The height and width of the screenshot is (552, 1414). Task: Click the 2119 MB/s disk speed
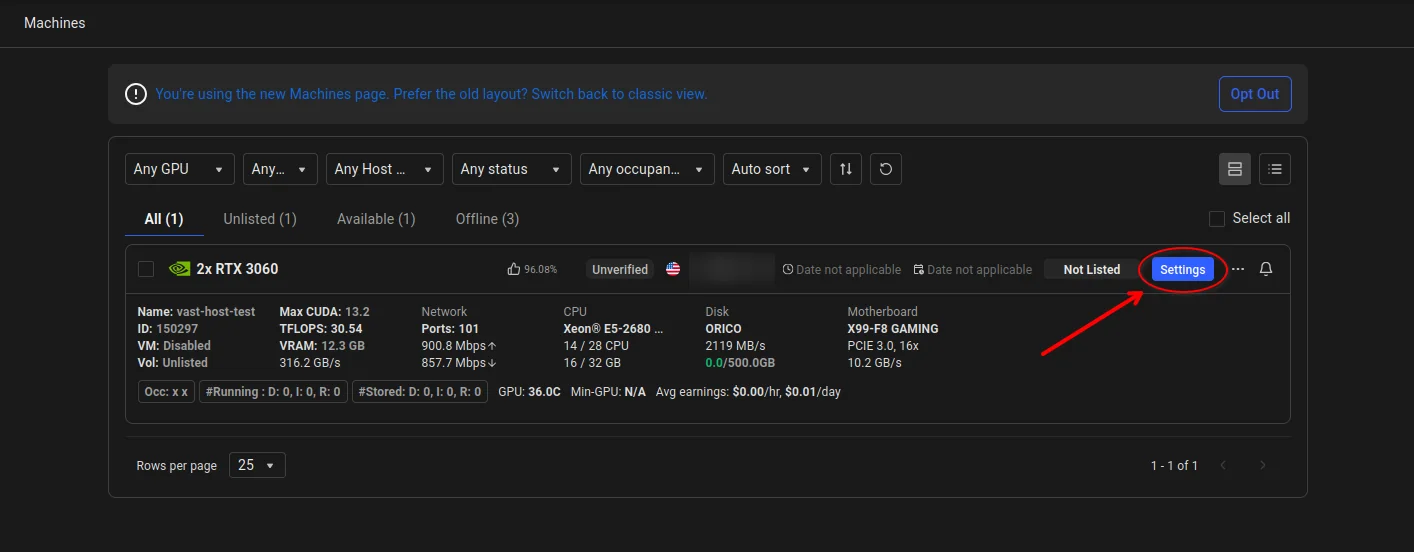735,345
